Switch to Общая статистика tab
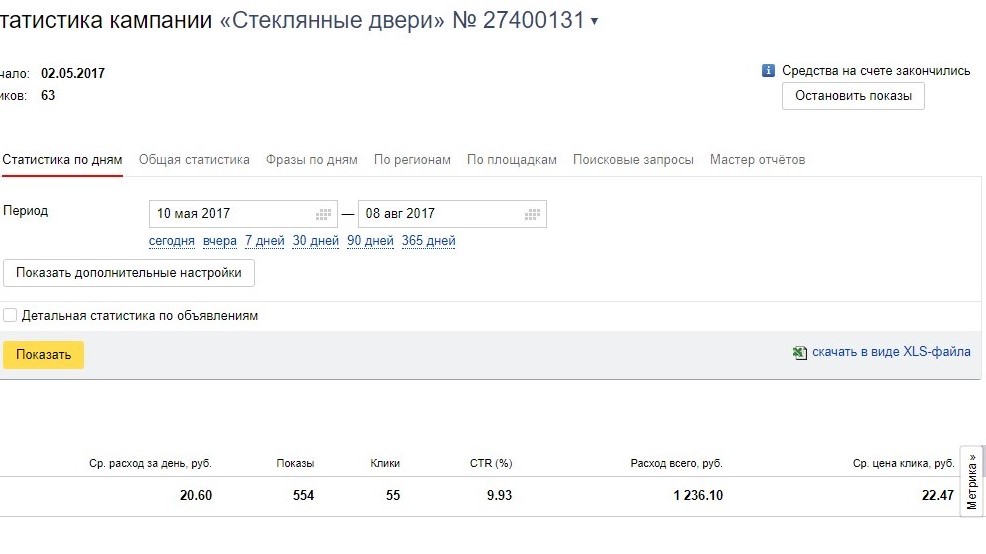The image size is (986, 554). 194,160
